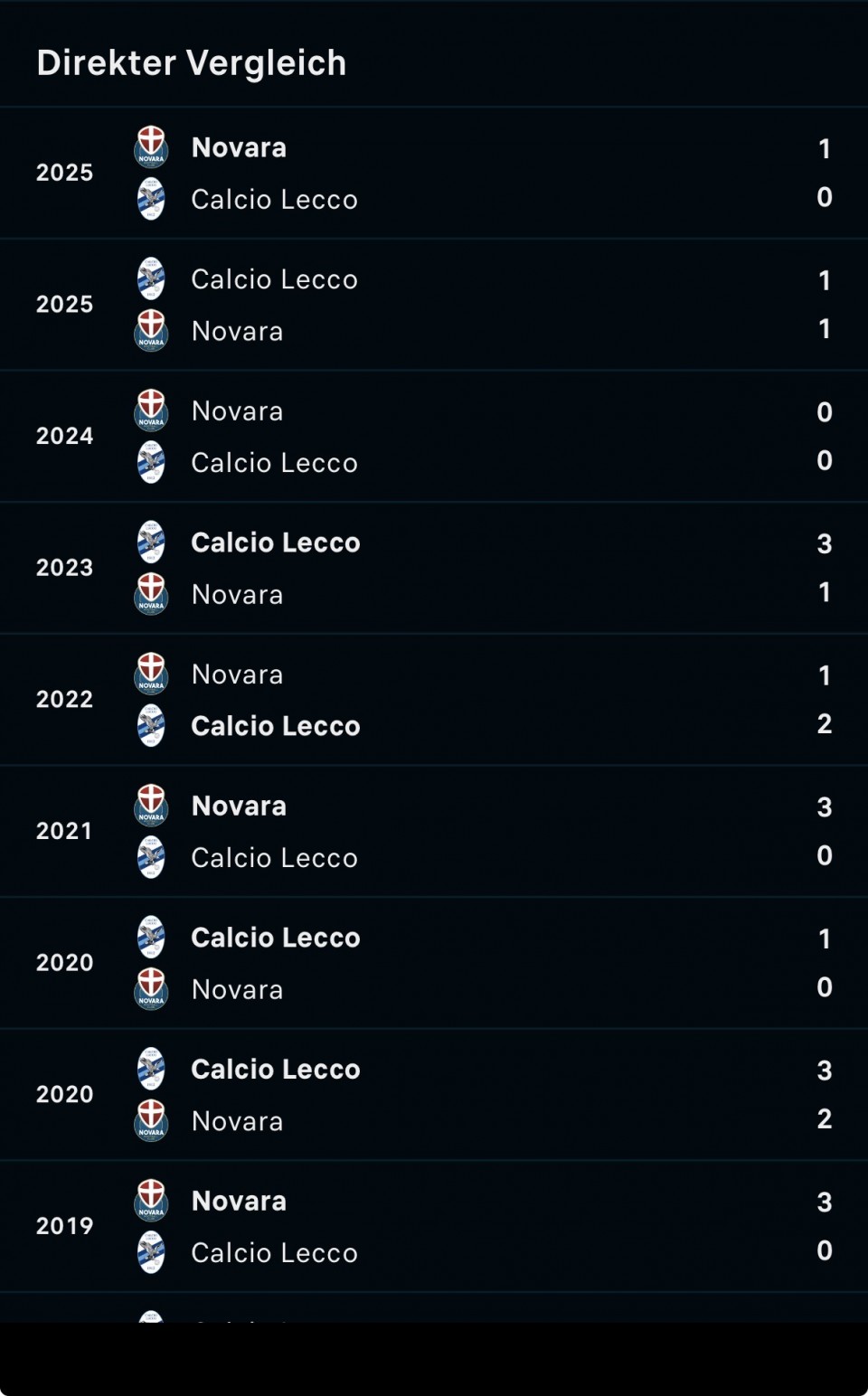Click the Direkter Vergleich heading
The height and width of the screenshot is (1396, 868).
(x=192, y=63)
